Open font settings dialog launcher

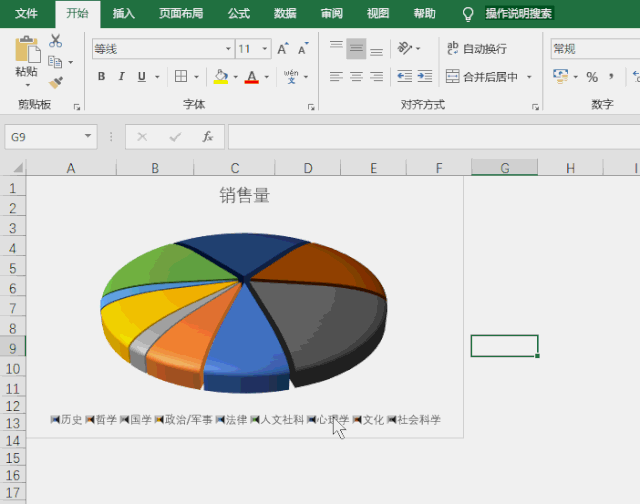[311, 107]
